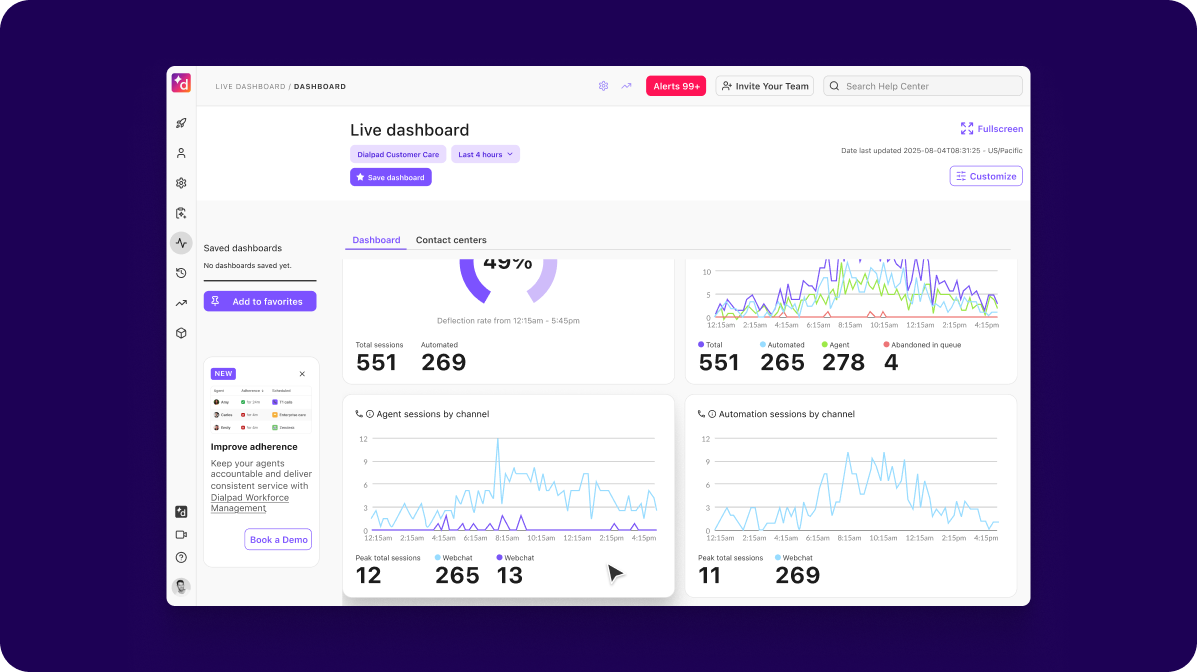Screen dimensions: 1197x672
Task: Click the 'Date last updated' timestamp text
Action: [931, 150]
